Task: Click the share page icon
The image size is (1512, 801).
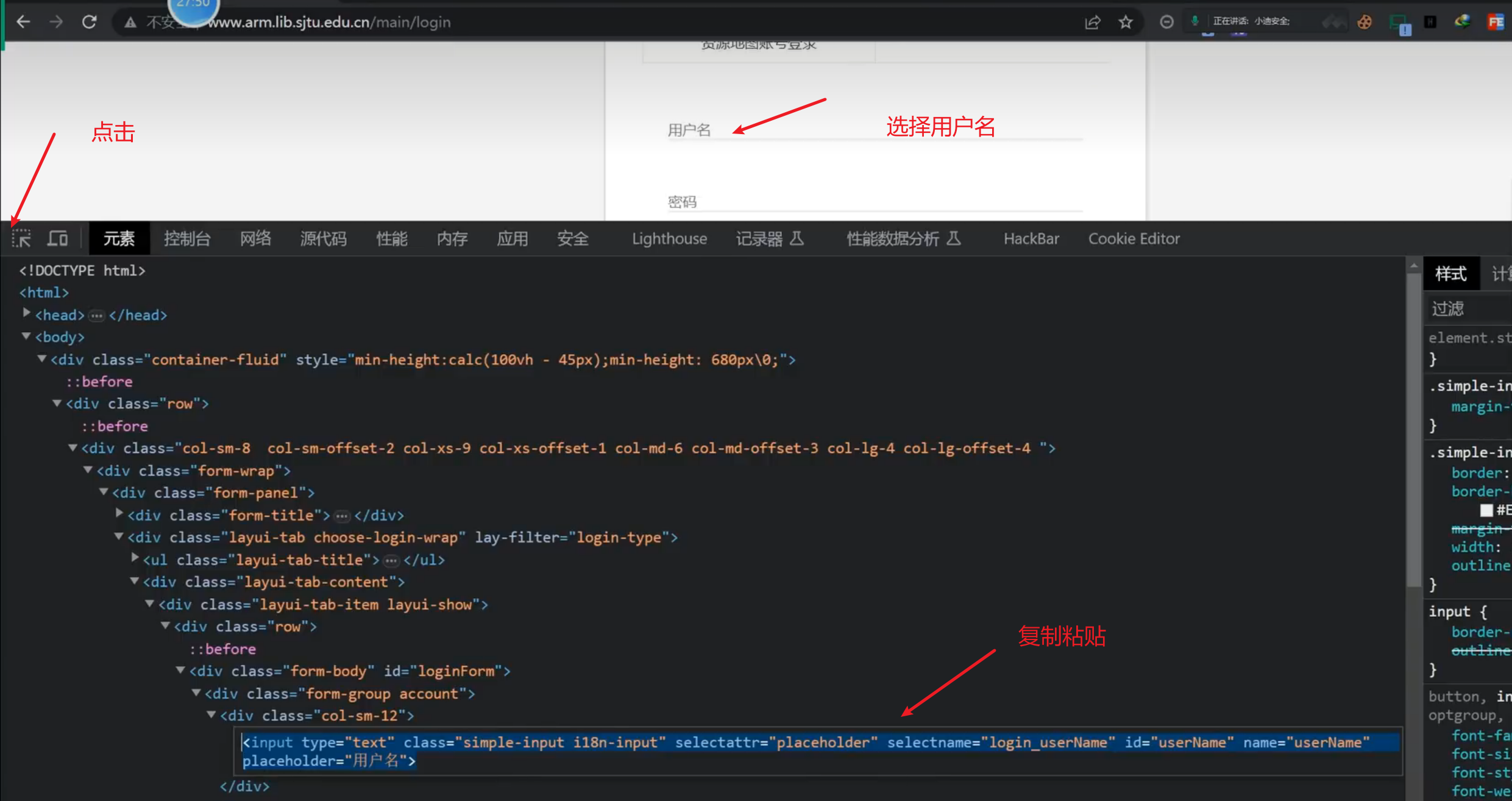Action: pos(1093,22)
